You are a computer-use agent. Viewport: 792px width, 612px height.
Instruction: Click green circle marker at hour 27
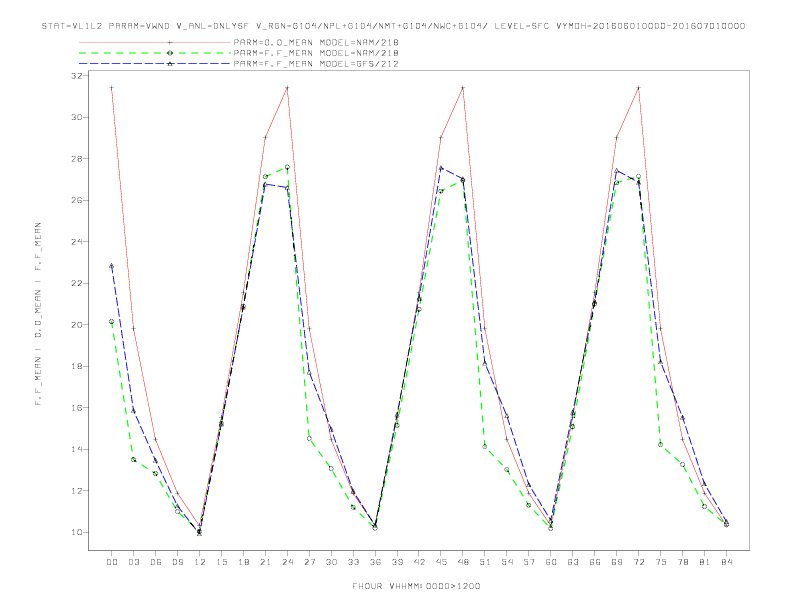[309, 438]
